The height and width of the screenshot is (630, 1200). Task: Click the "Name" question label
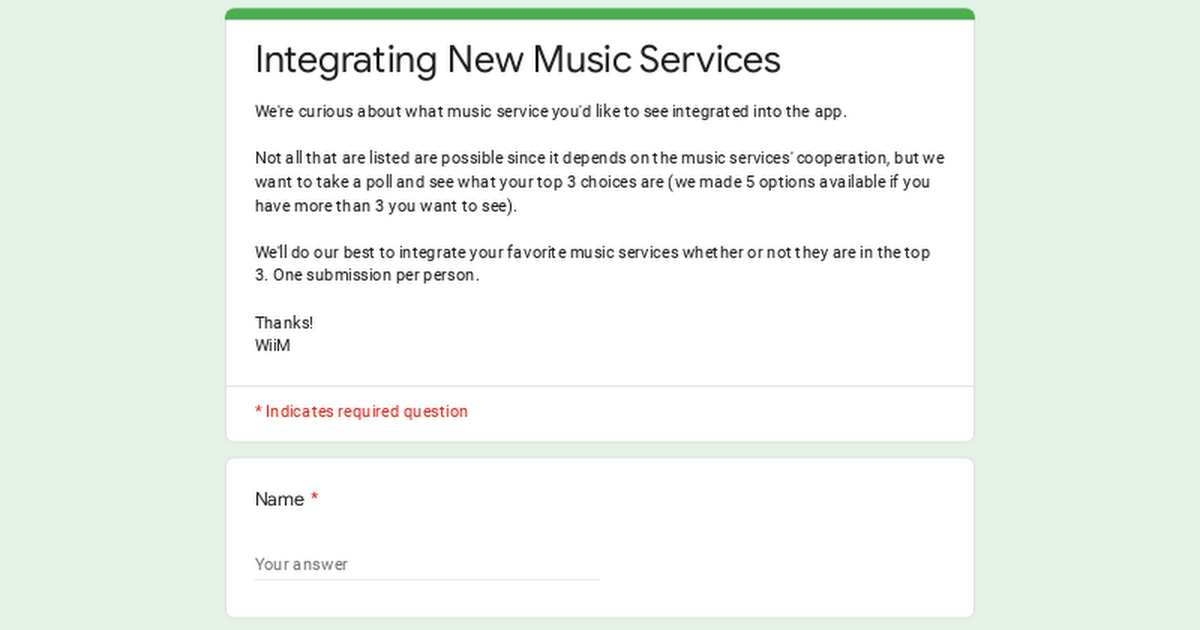[x=279, y=499]
